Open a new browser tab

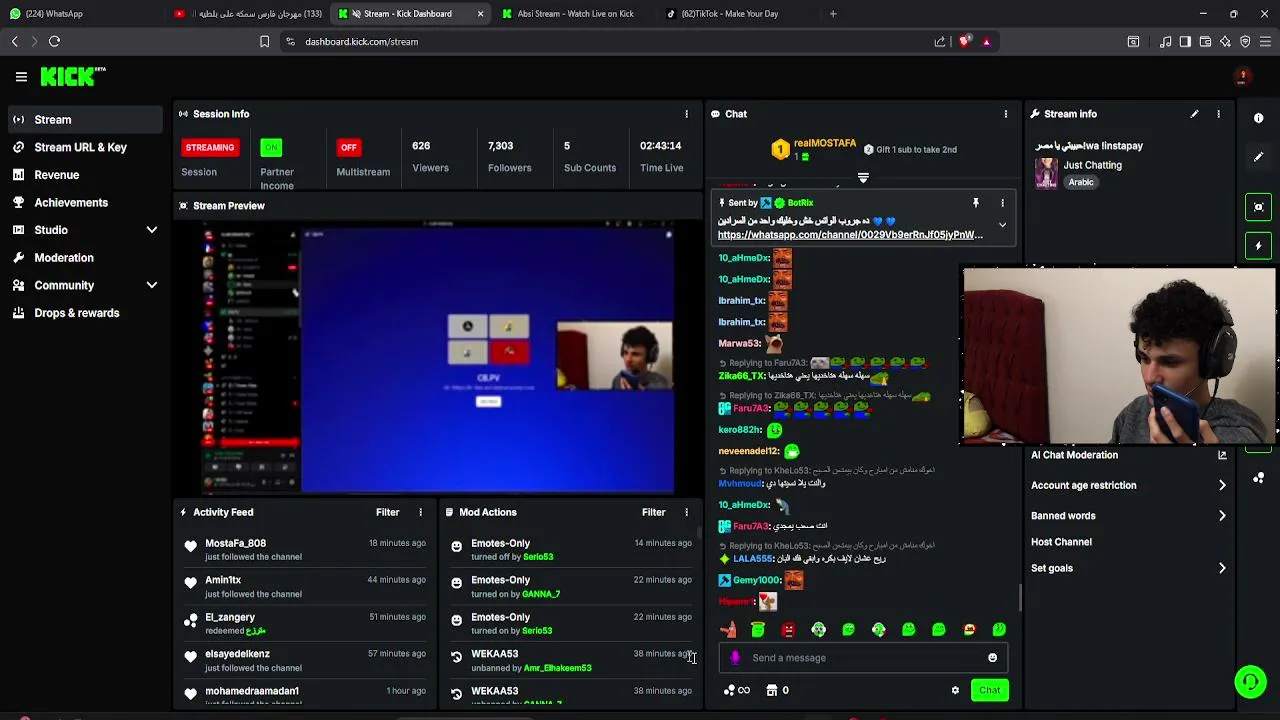click(833, 14)
